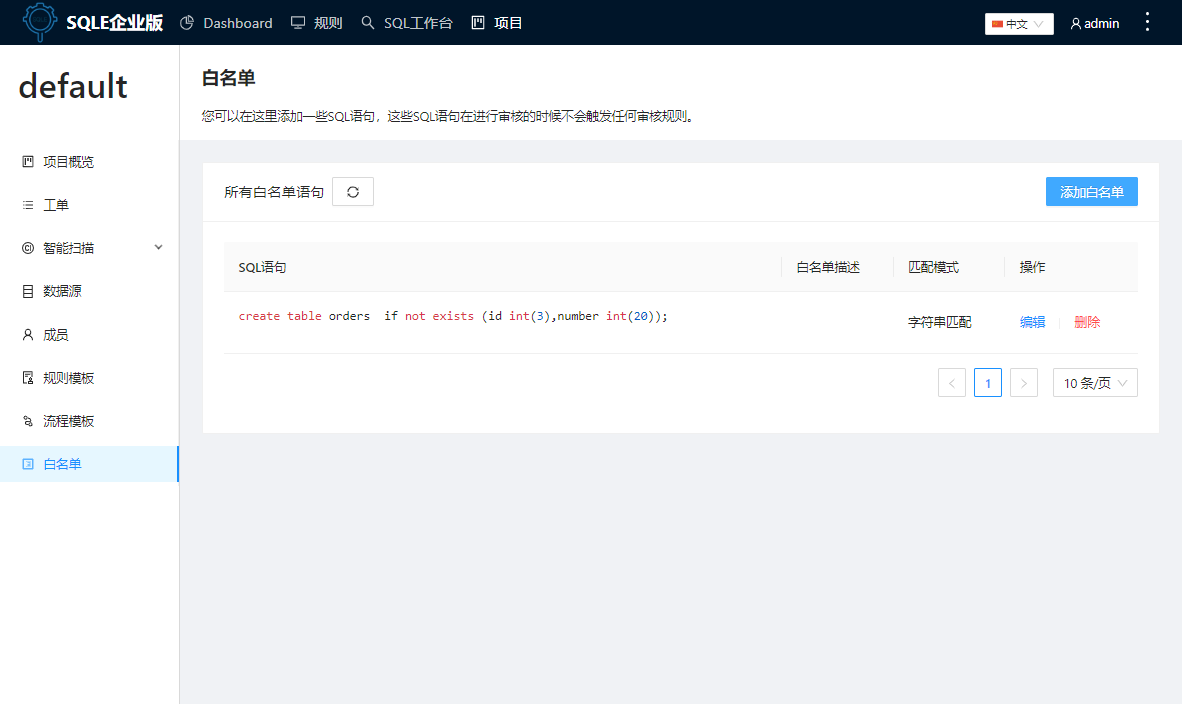This screenshot has width=1182, height=704.
Task: Open 流程模板 sidebar item
Action: click(x=68, y=421)
